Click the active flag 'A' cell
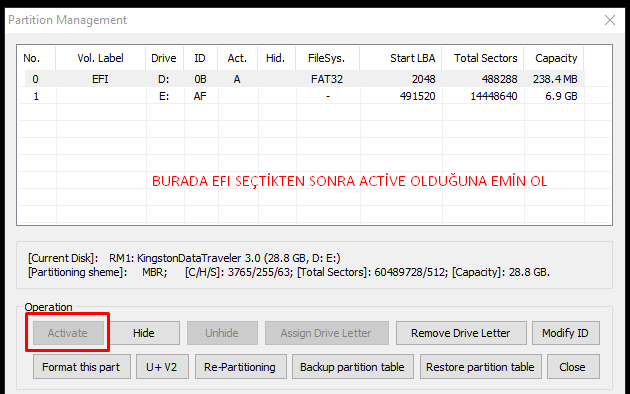 tap(237, 79)
